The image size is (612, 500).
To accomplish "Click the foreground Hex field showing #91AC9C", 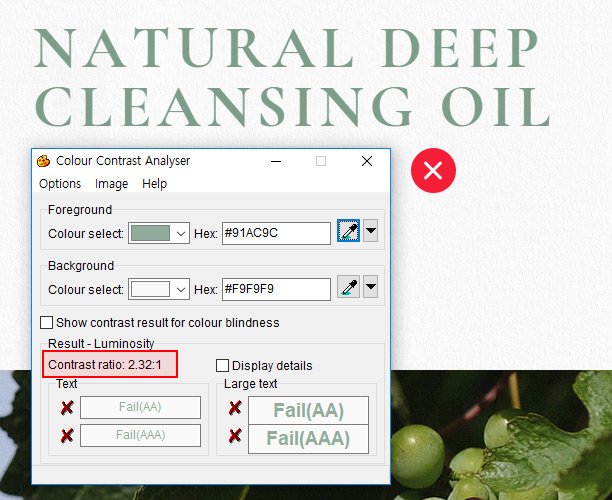I will (x=276, y=233).
